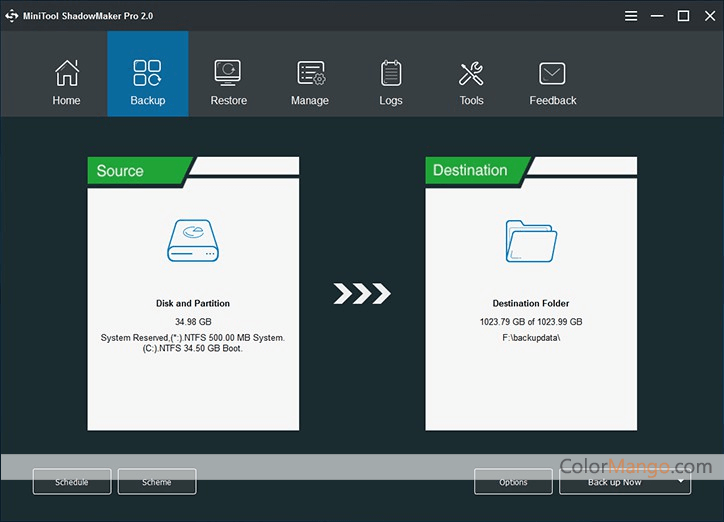Select the green Destination header label
Image resolution: width=724 pixels, height=522 pixels.
pyautogui.click(x=472, y=171)
